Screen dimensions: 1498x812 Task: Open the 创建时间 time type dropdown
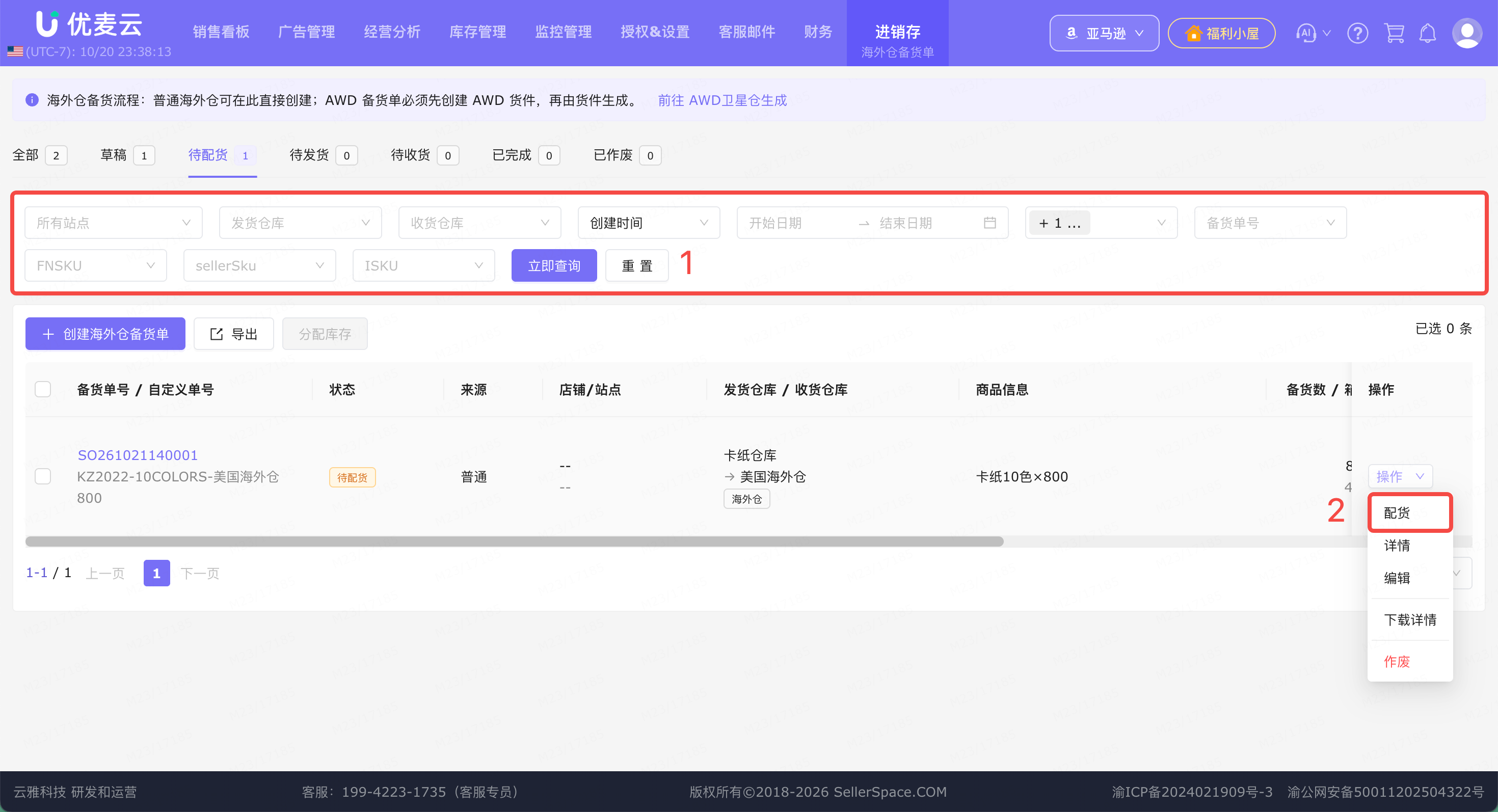pyautogui.click(x=649, y=223)
